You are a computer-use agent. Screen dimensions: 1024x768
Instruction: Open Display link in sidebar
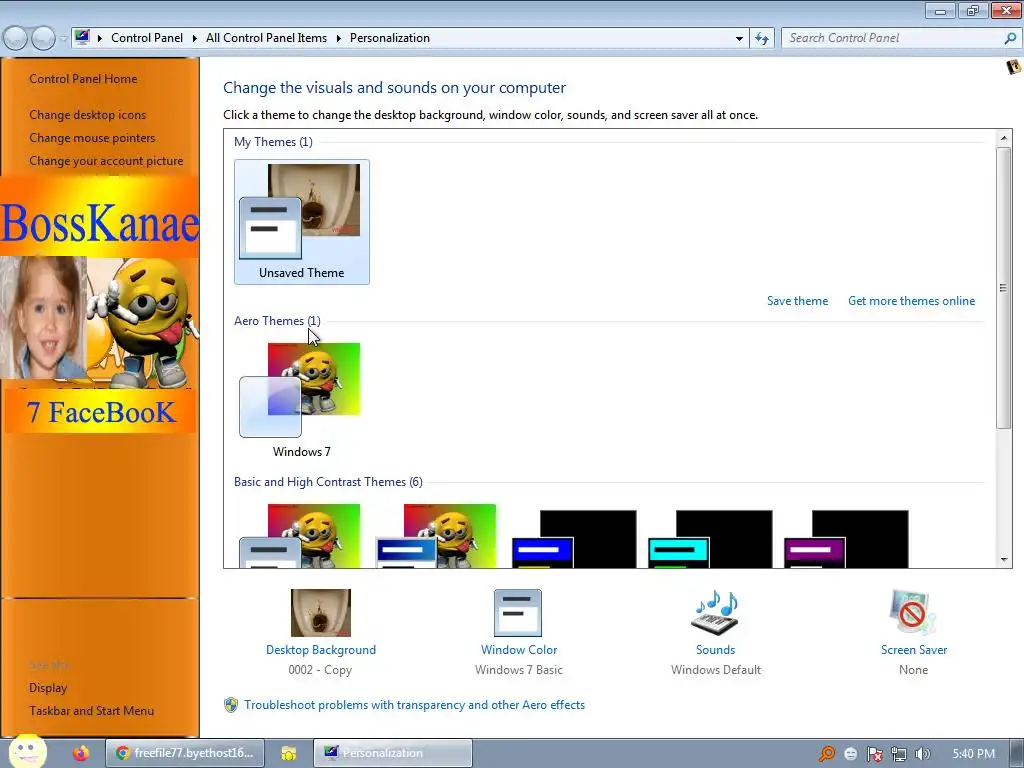pyautogui.click(x=48, y=688)
